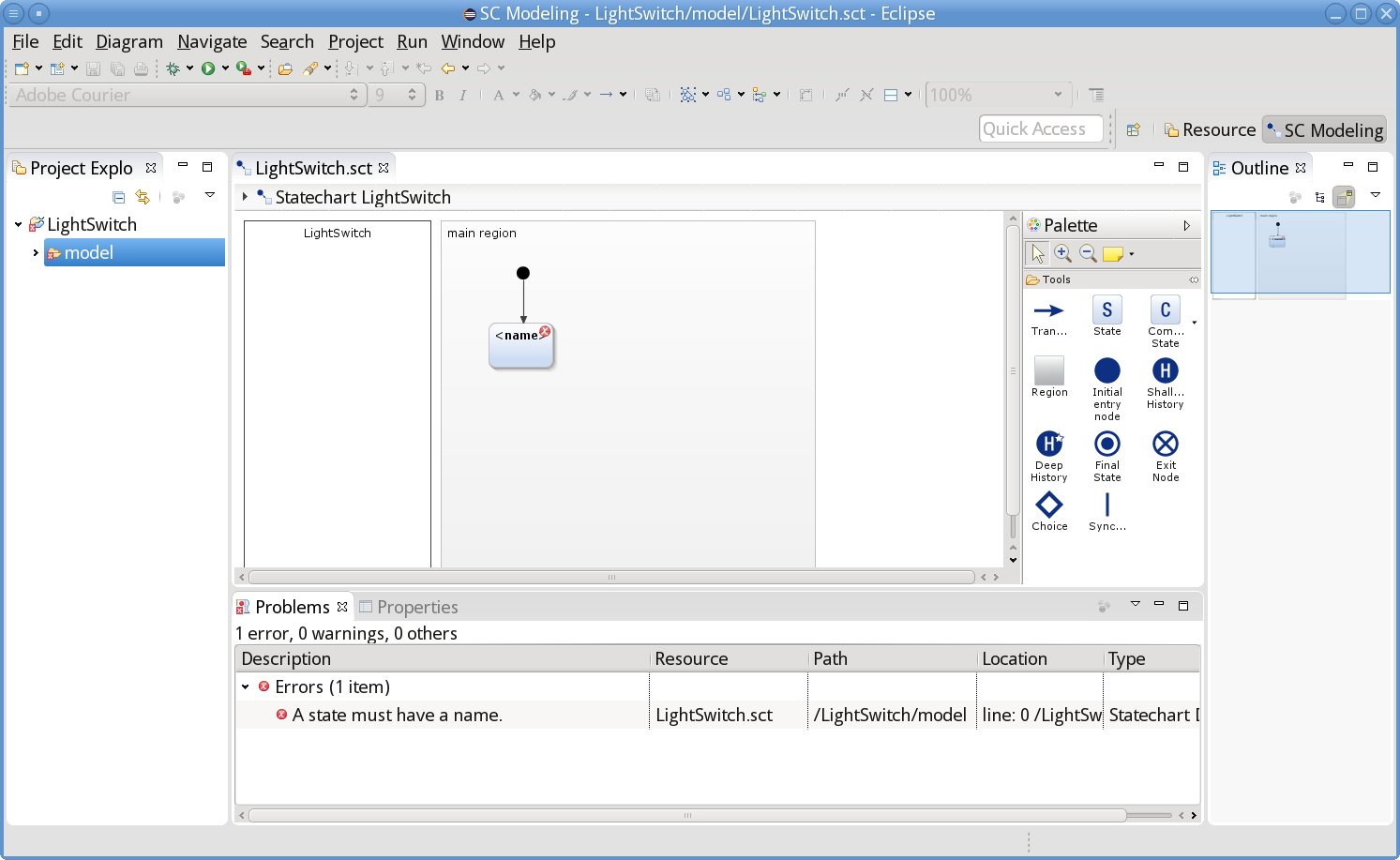Click the Arrange All toolbar icon
The height and width of the screenshot is (860, 1400).
(724, 95)
